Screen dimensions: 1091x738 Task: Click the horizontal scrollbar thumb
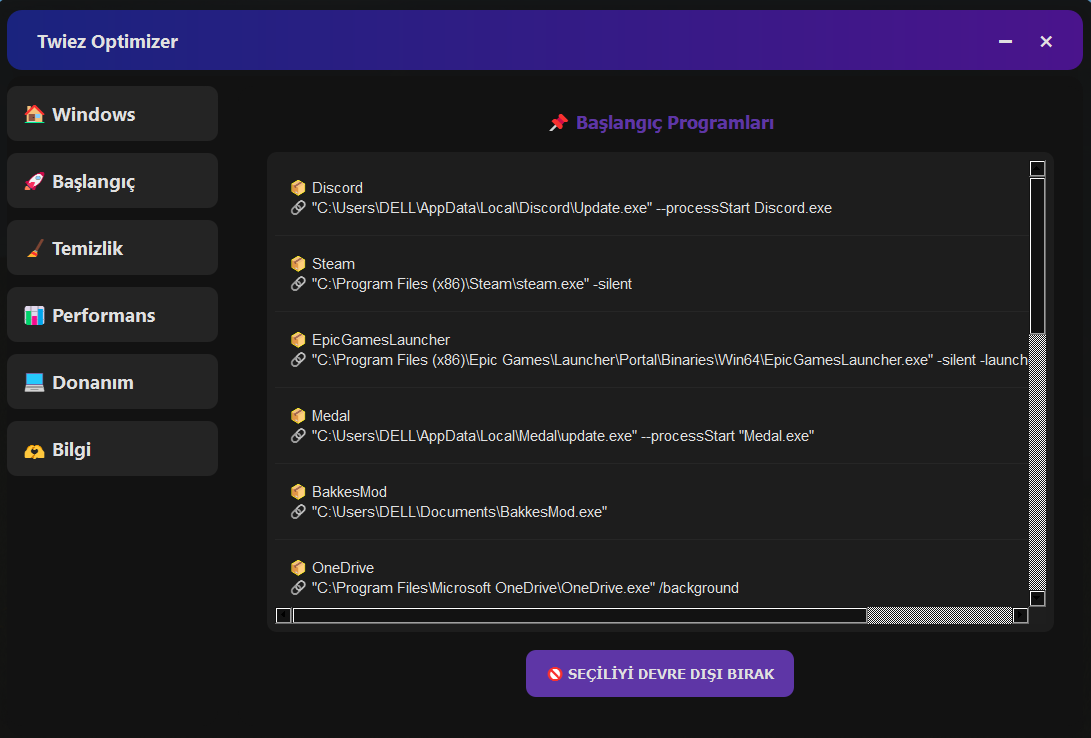click(x=580, y=615)
